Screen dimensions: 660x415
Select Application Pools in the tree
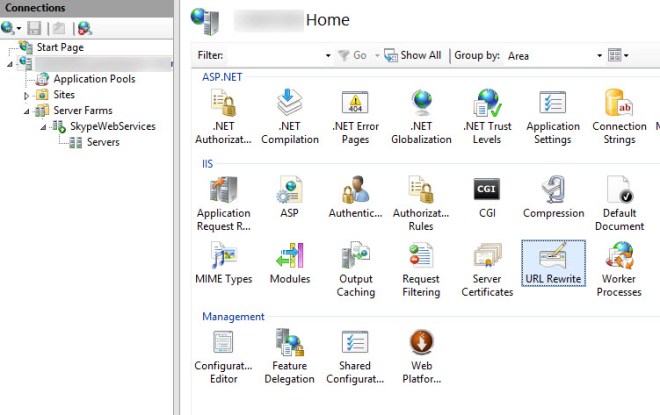(94, 79)
